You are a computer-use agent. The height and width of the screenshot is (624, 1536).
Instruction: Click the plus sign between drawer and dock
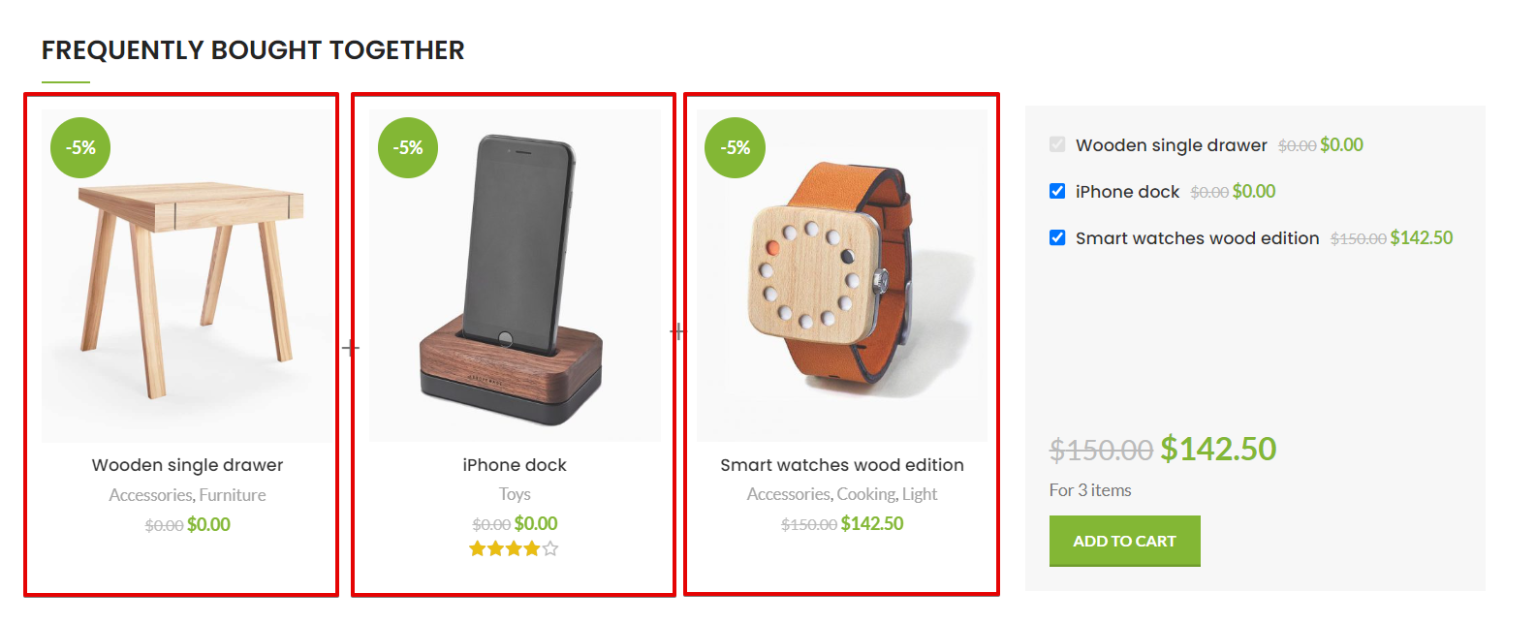[x=350, y=347]
